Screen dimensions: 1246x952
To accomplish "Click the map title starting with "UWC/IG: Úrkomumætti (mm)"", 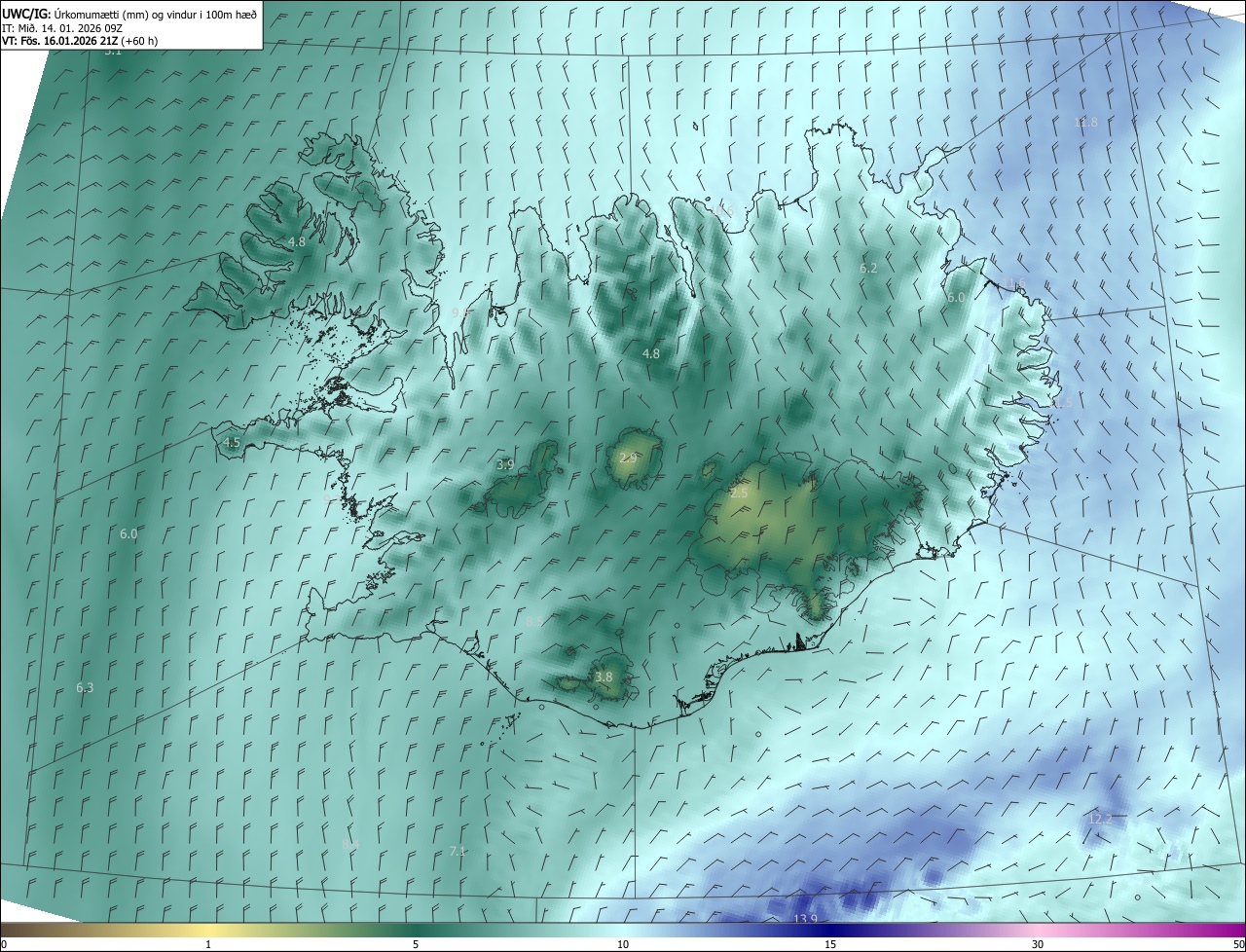I will click(129, 14).
